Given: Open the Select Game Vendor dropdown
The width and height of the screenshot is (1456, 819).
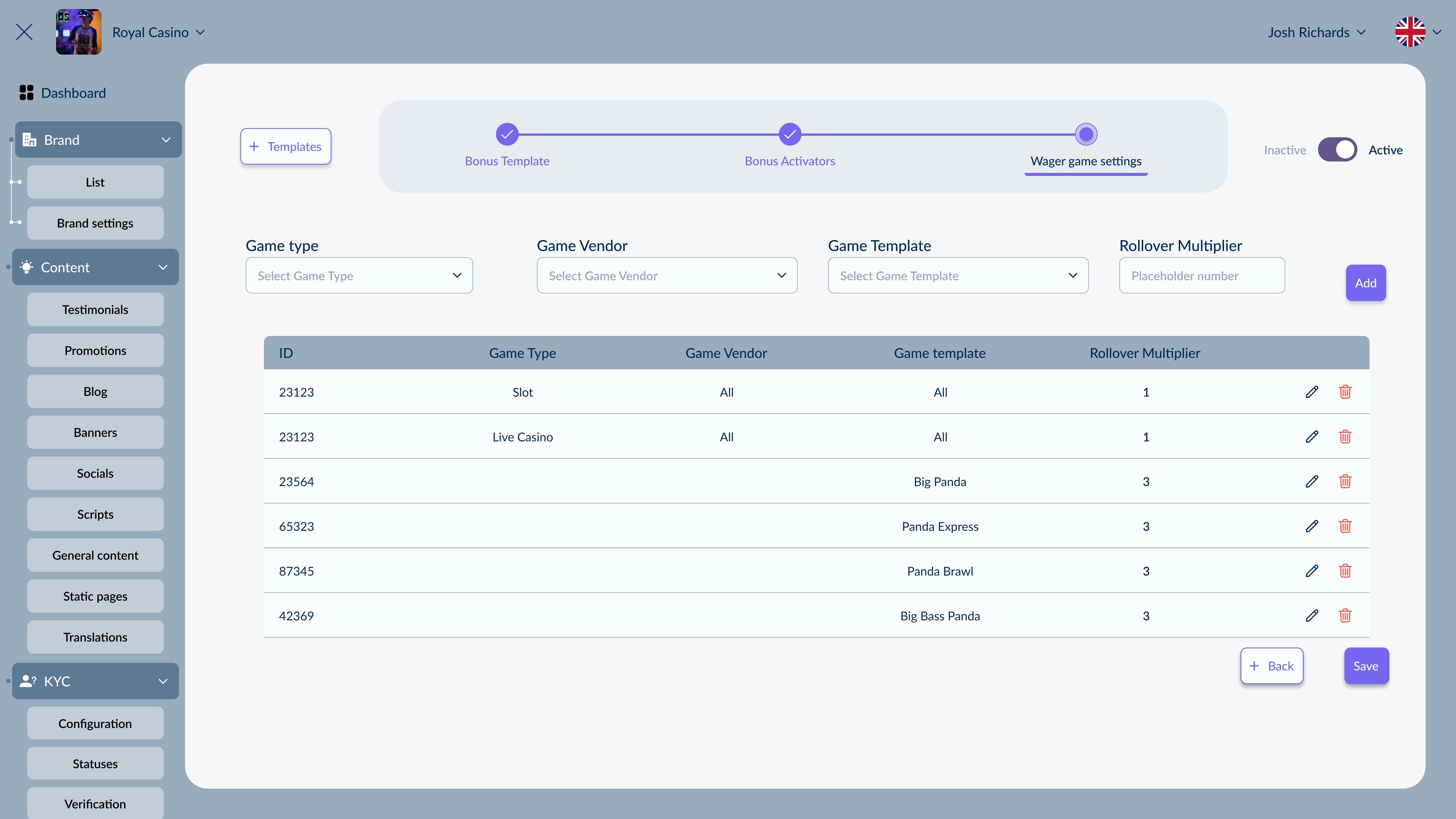Looking at the screenshot, I should pyautogui.click(x=667, y=275).
